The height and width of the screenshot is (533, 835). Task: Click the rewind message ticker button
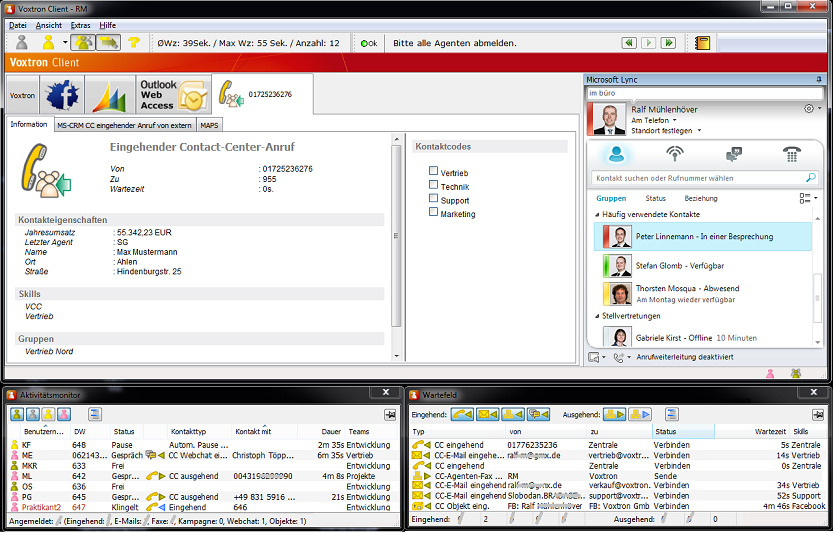pos(629,43)
